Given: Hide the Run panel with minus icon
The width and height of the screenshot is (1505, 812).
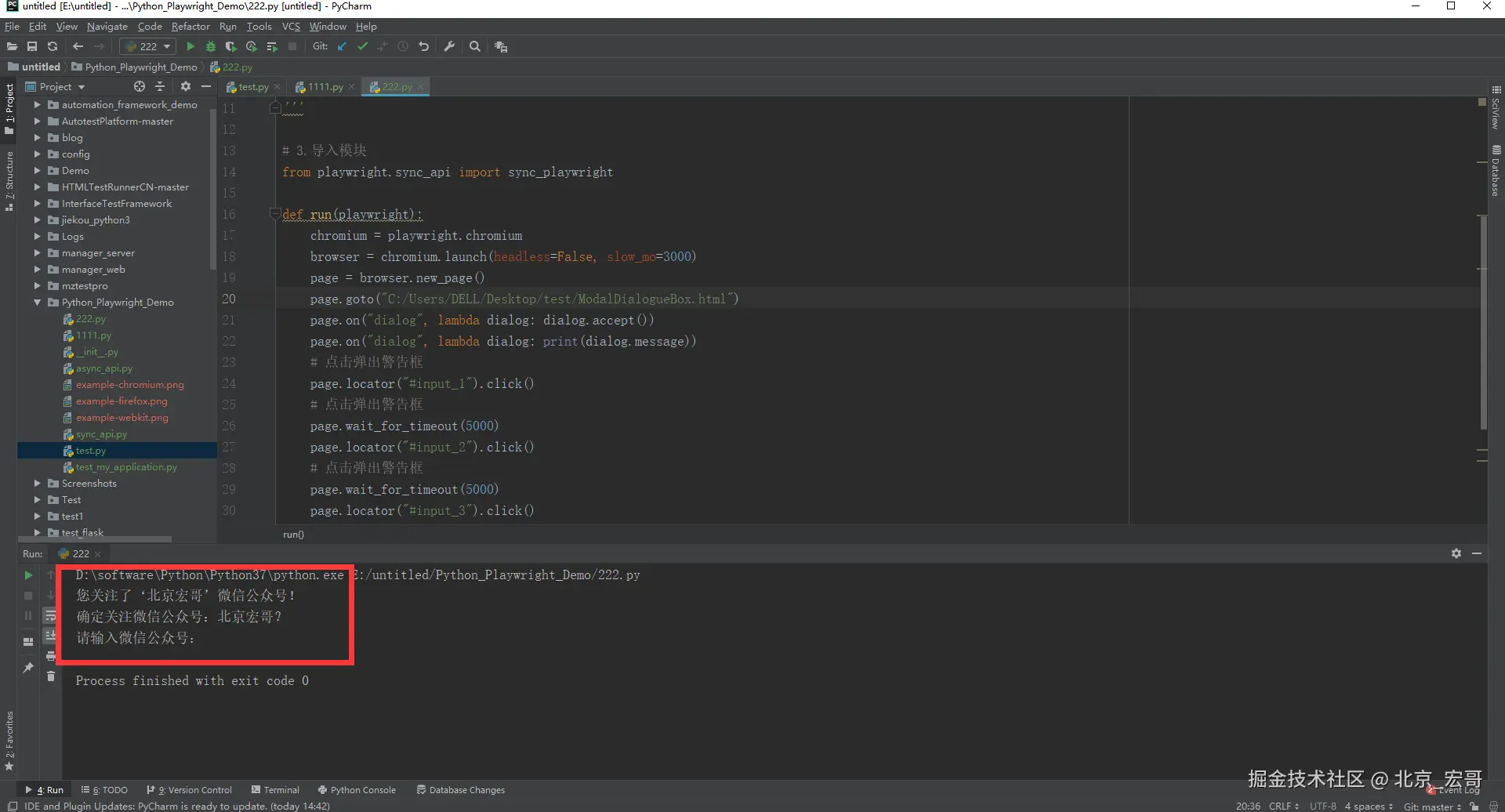Looking at the screenshot, I should pos(1477,553).
